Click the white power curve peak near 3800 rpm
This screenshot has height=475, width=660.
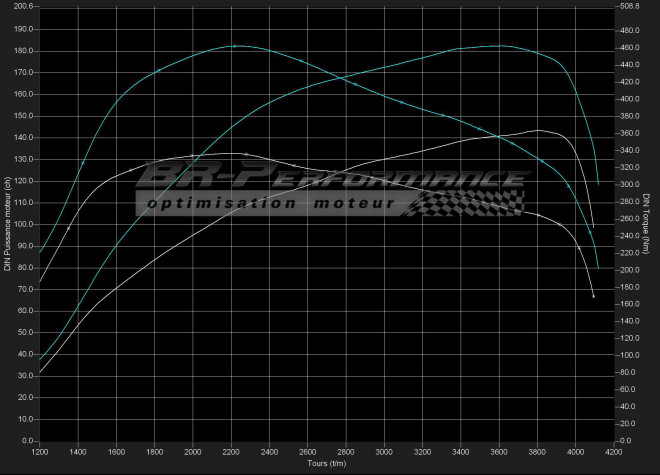(x=538, y=130)
